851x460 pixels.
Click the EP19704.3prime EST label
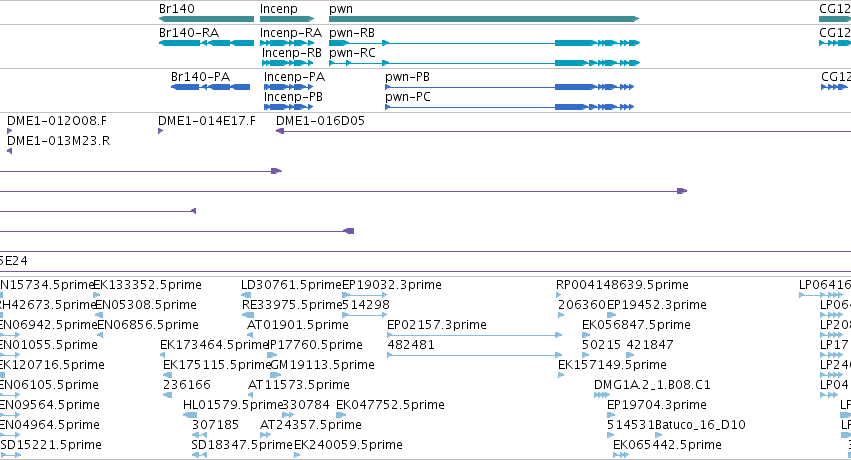pos(657,406)
